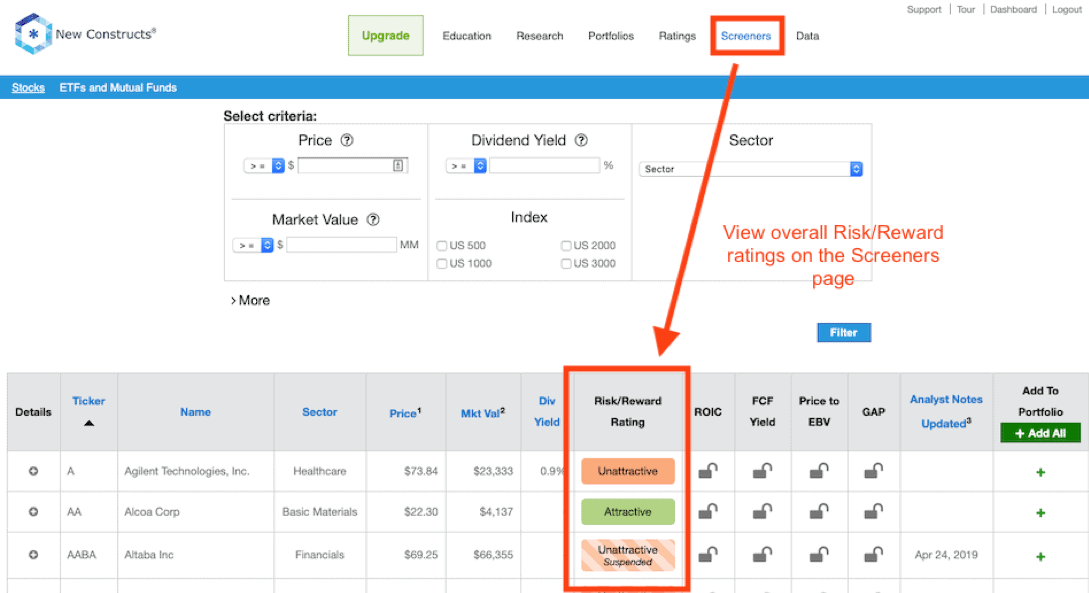
Task: Switch to Stocks tab
Action: [28, 87]
